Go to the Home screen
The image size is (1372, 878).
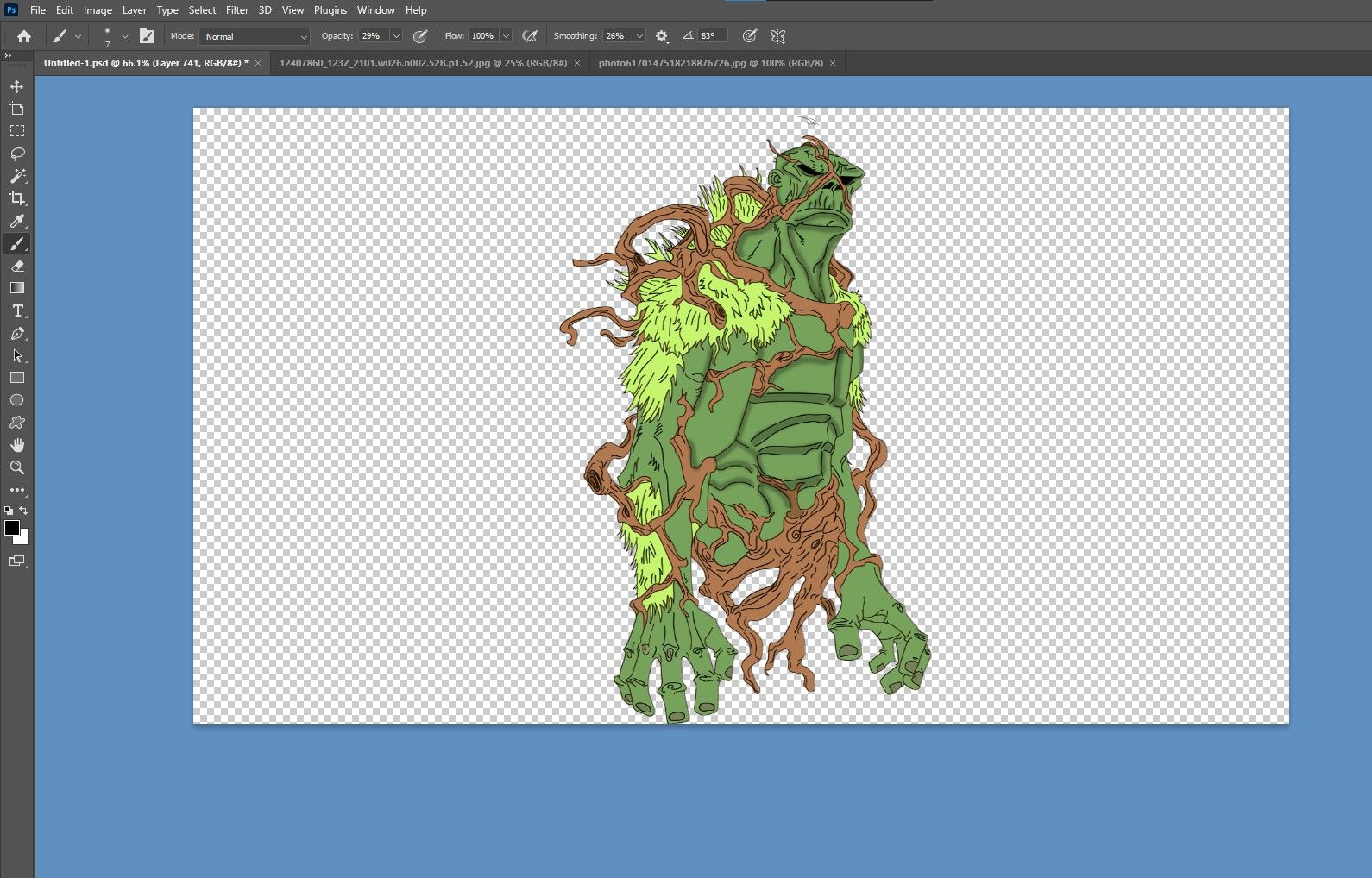click(24, 36)
